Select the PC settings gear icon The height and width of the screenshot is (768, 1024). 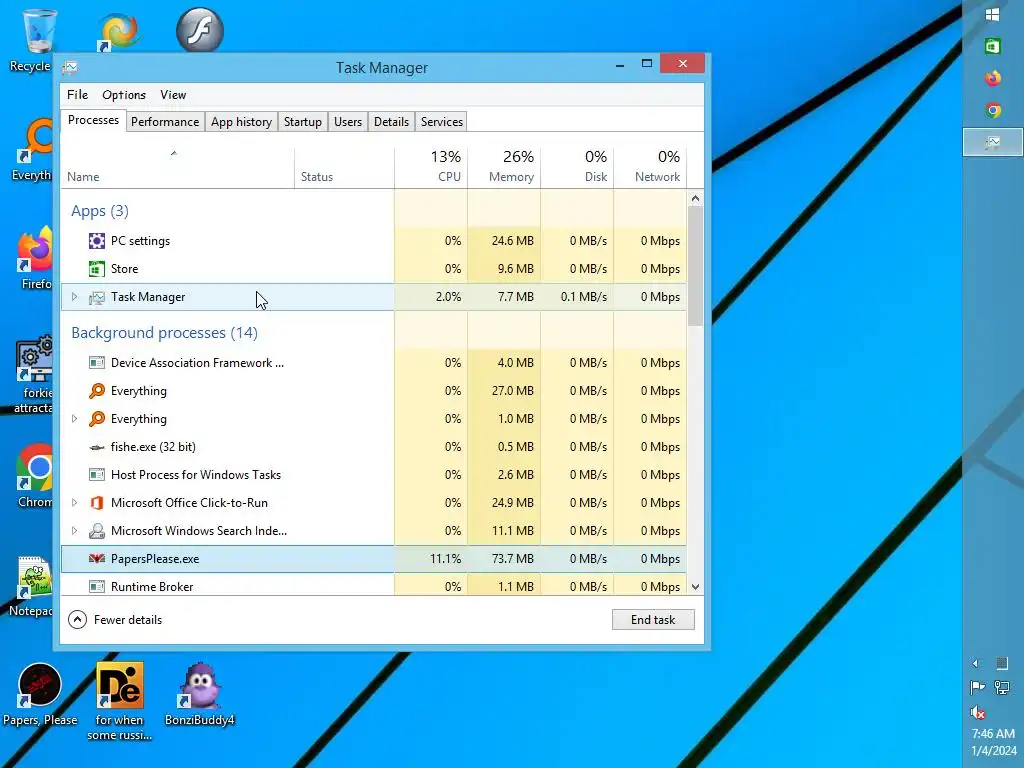[x=97, y=241]
